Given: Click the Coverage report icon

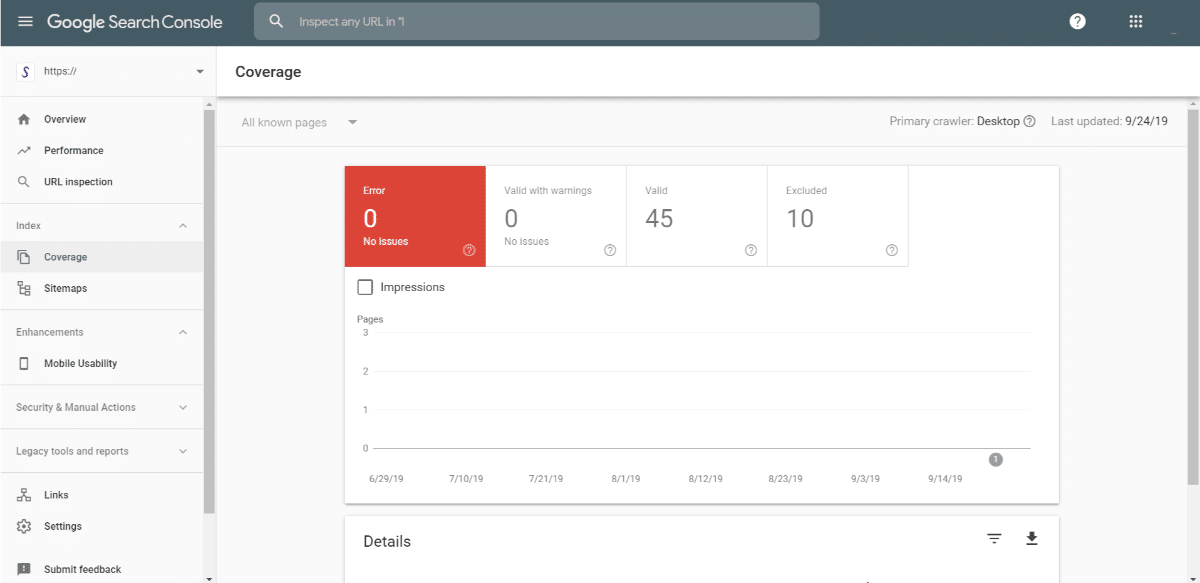Looking at the screenshot, I should [25, 256].
